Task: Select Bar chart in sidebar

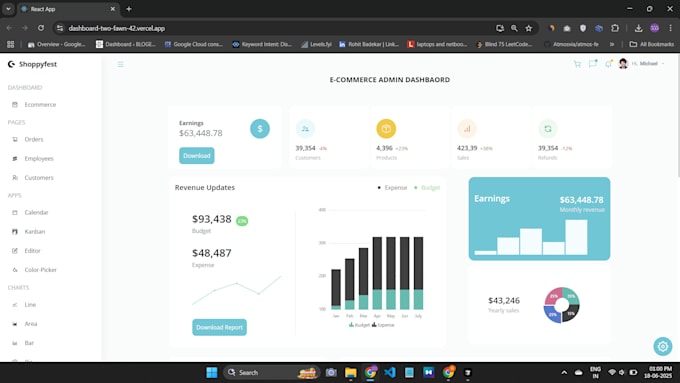Action: (x=29, y=343)
